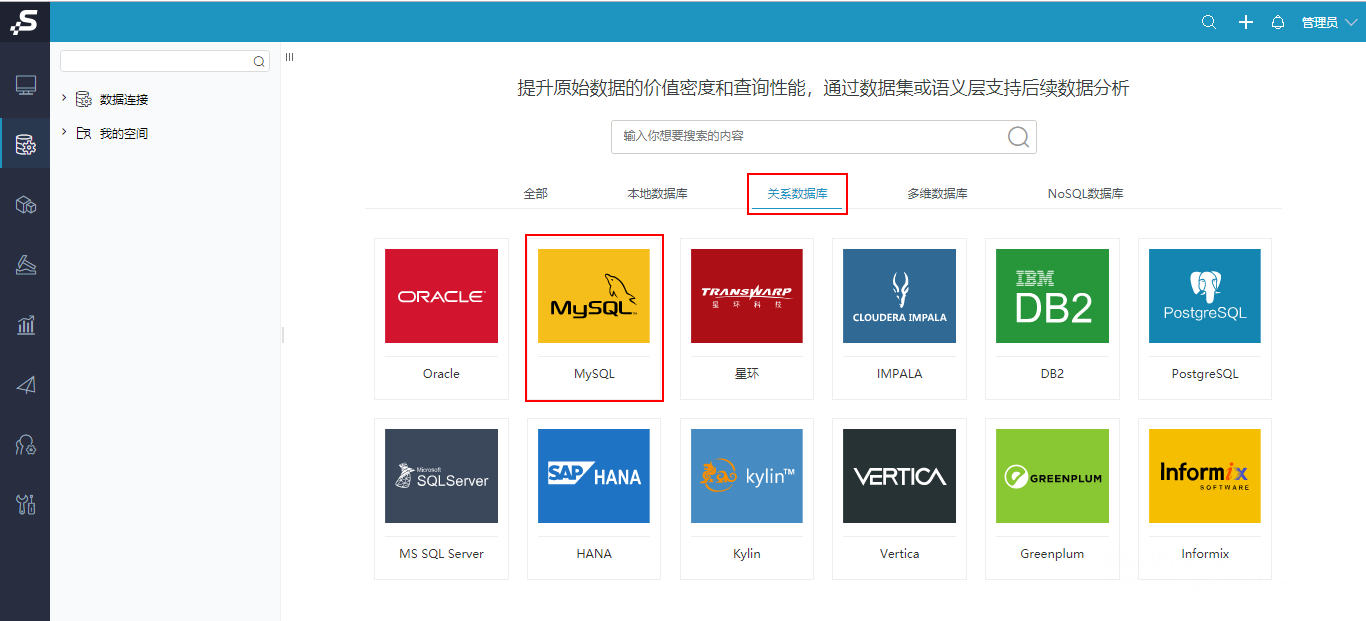Click the 我的空间 tree item label
Screen dimensions: 1366x621
point(124,134)
